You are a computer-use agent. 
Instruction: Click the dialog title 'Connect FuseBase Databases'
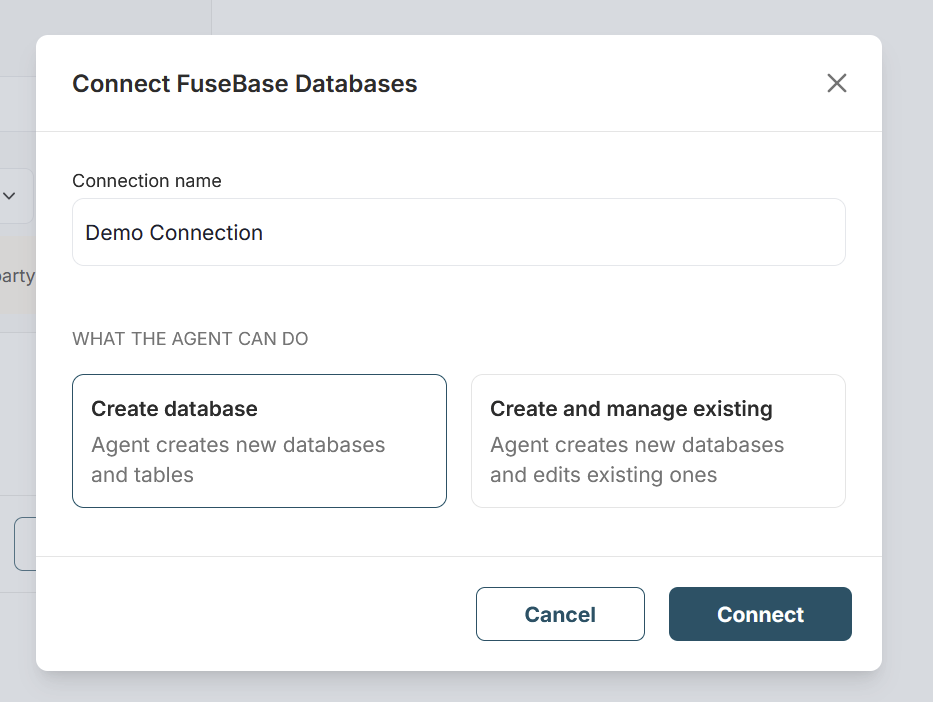pos(245,84)
